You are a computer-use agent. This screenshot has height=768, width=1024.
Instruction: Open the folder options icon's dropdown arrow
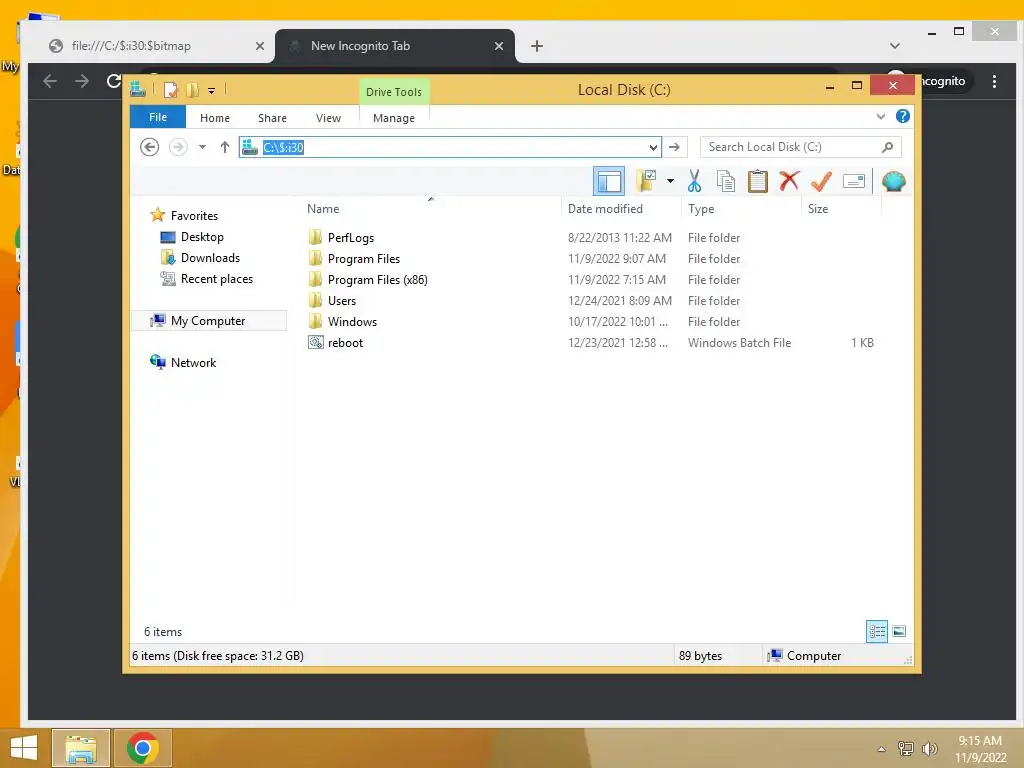670,181
